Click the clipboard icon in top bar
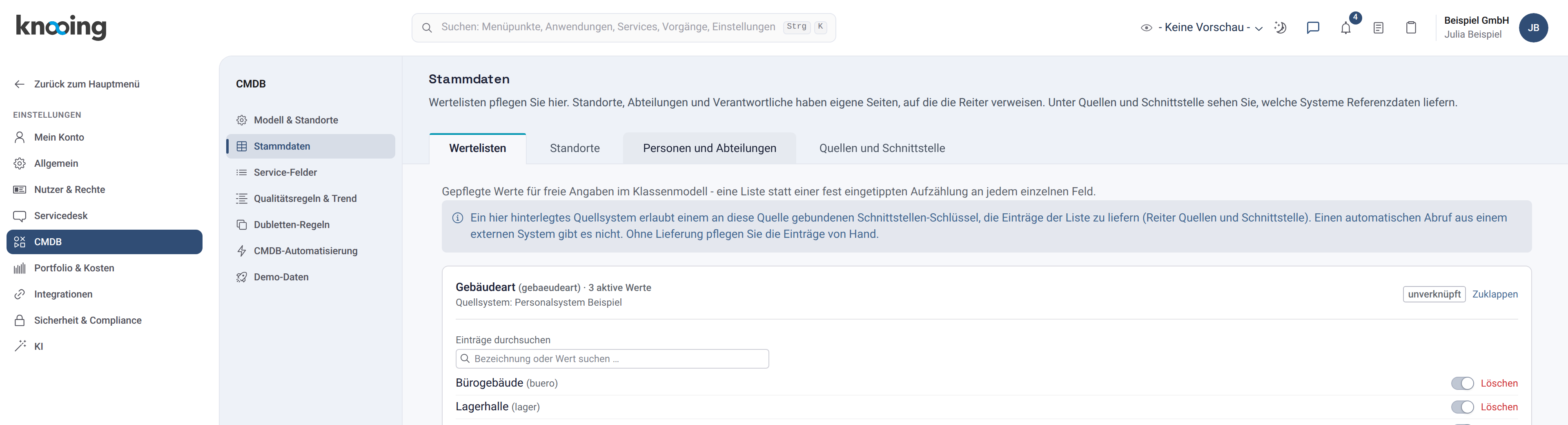Screen dimensions: 1568x425 coord(1411,27)
